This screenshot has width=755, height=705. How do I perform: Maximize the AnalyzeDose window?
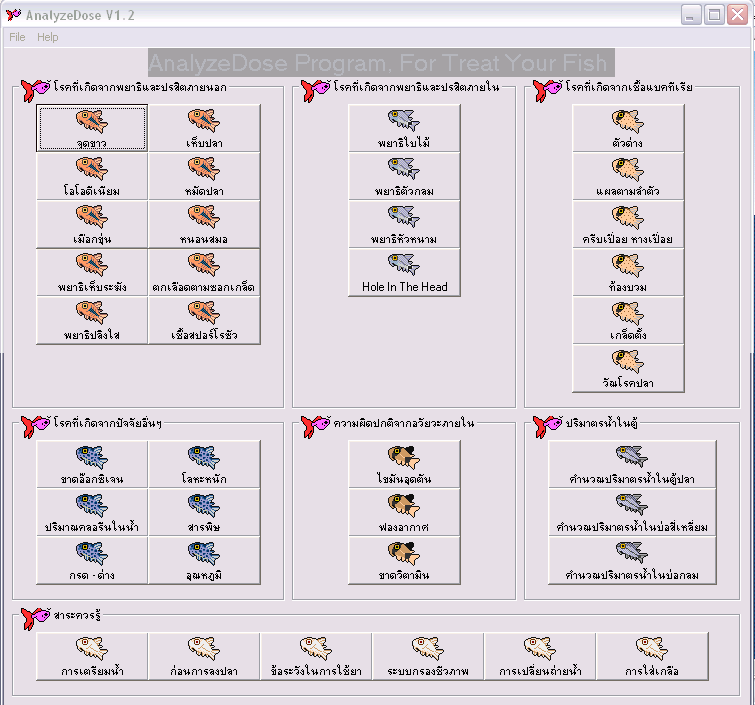click(x=715, y=15)
